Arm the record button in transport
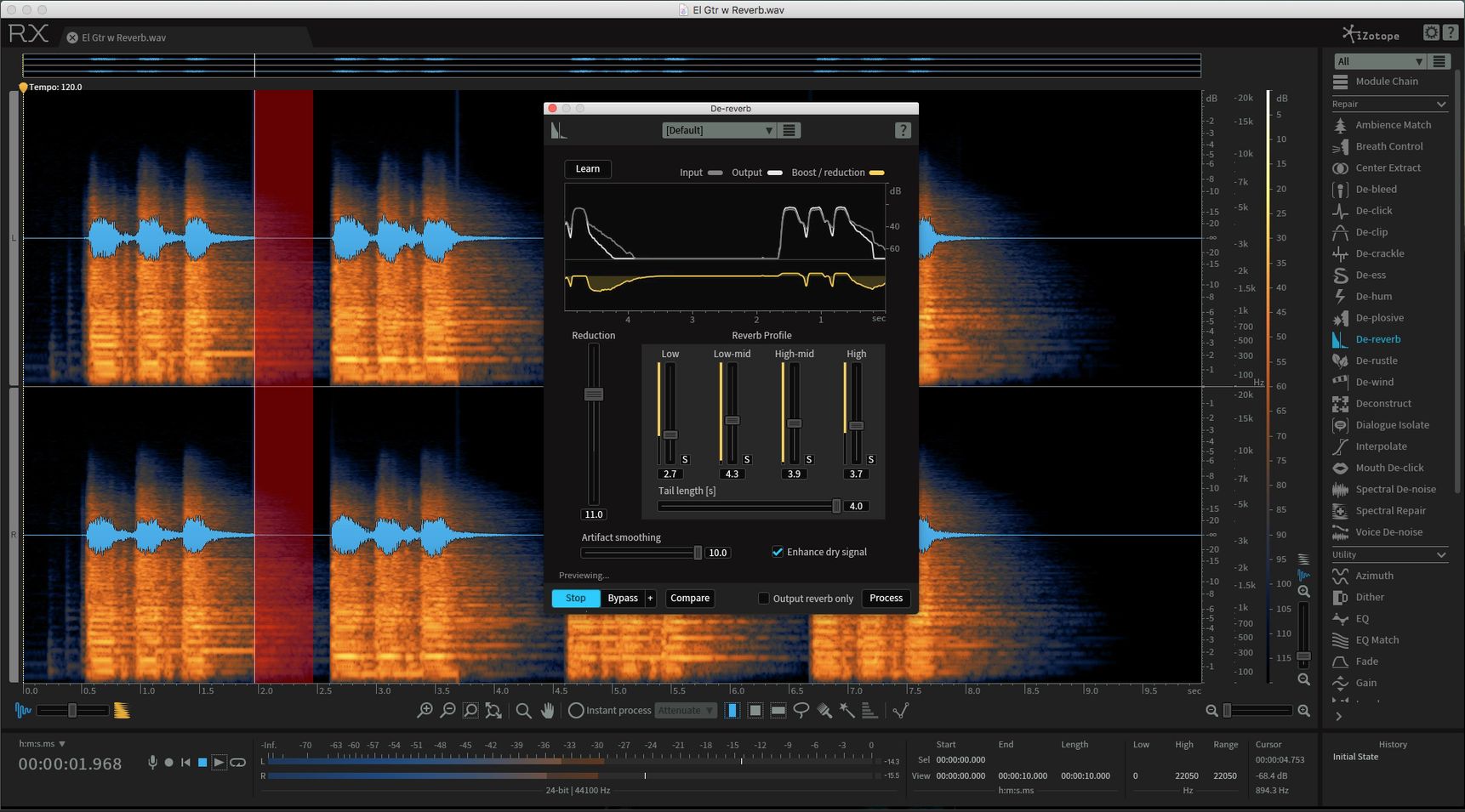This screenshot has width=1465, height=812. [168, 763]
